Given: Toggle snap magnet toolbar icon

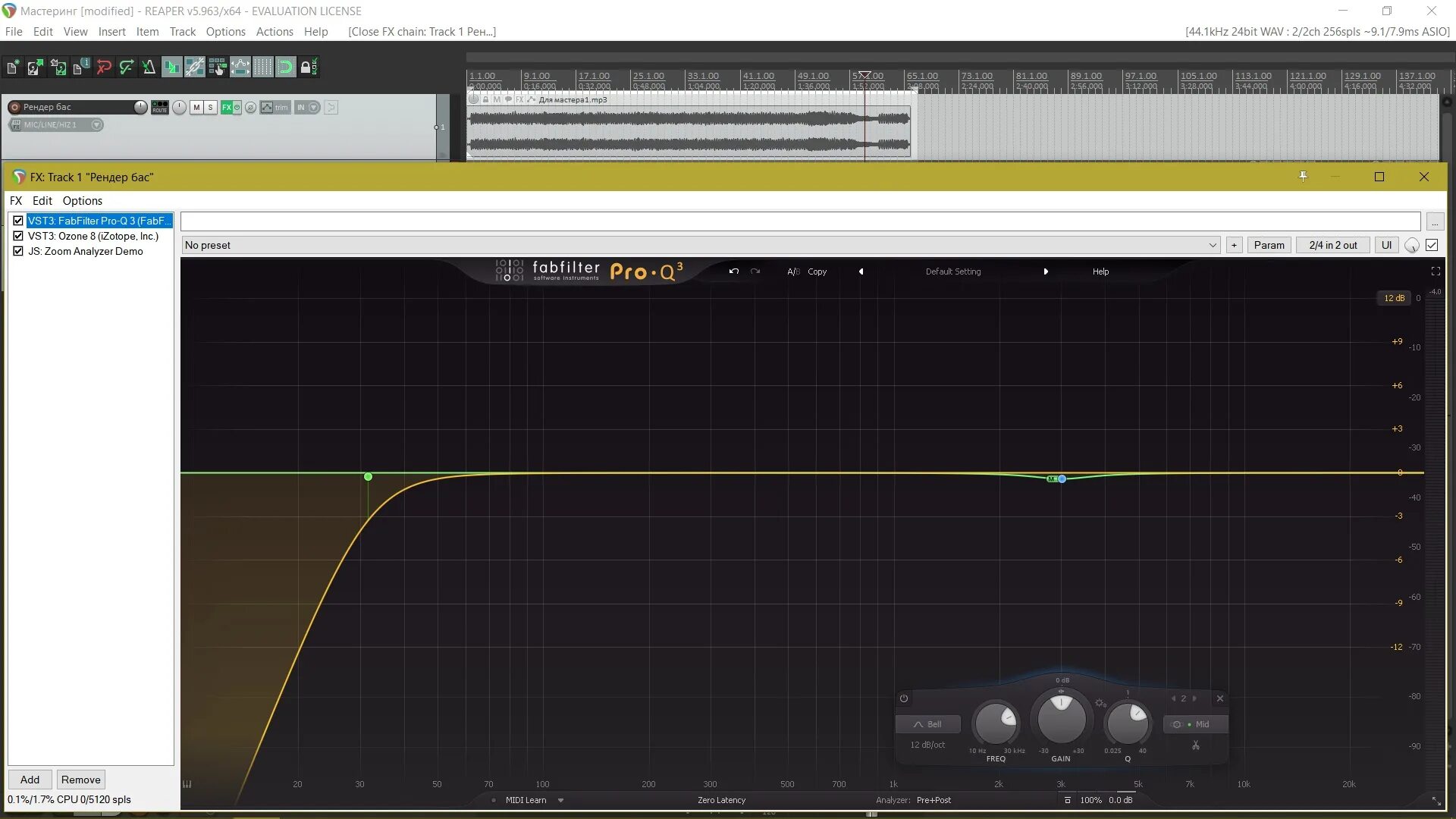Looking at the screenshot, I should [x=286, y=67].
